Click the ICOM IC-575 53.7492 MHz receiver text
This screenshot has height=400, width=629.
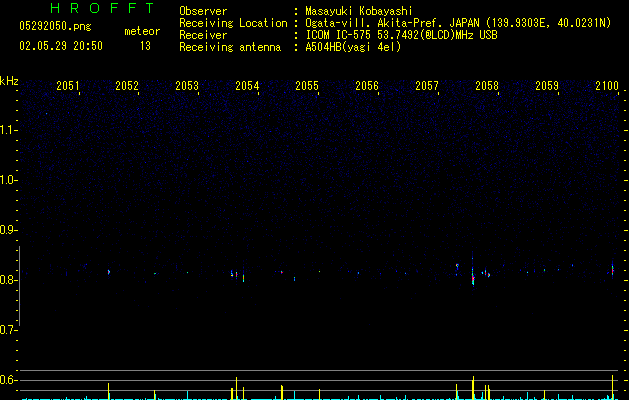pos(401,35)
